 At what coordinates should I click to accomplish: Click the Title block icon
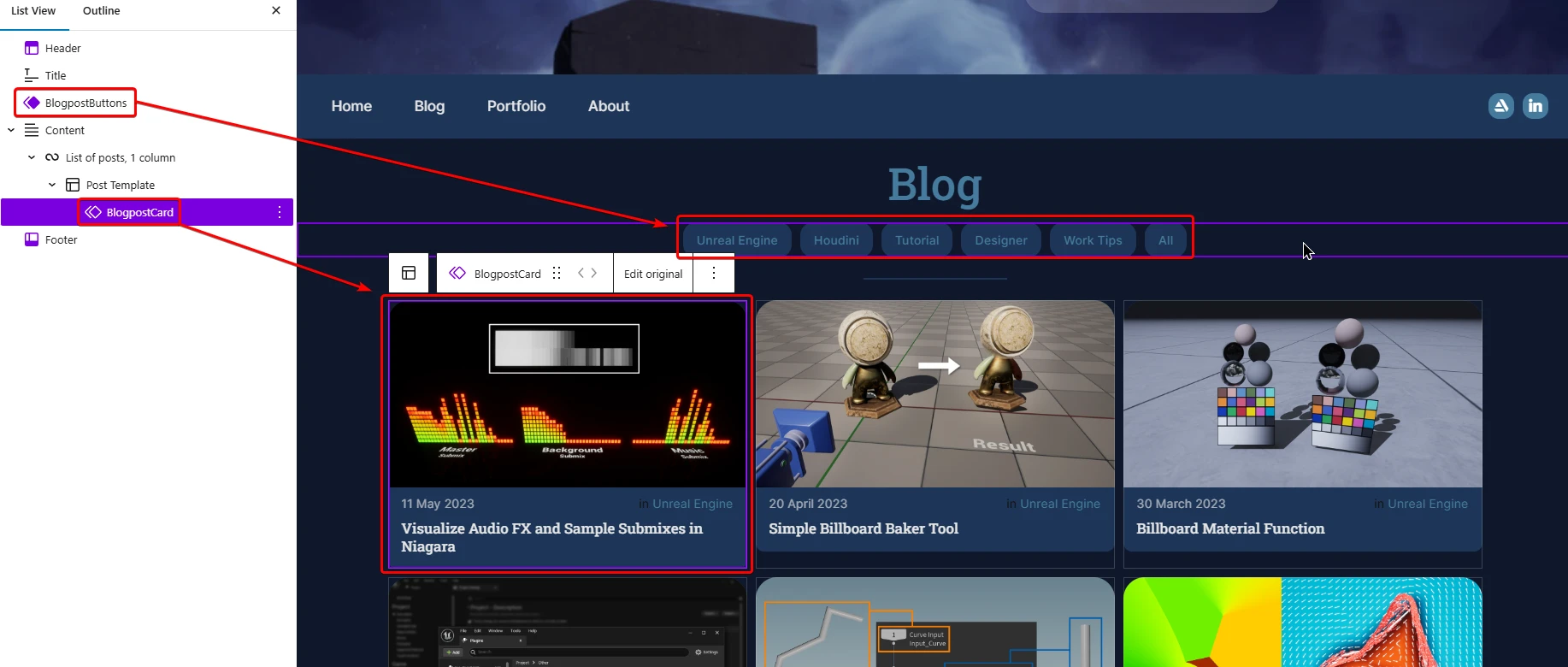32,75
